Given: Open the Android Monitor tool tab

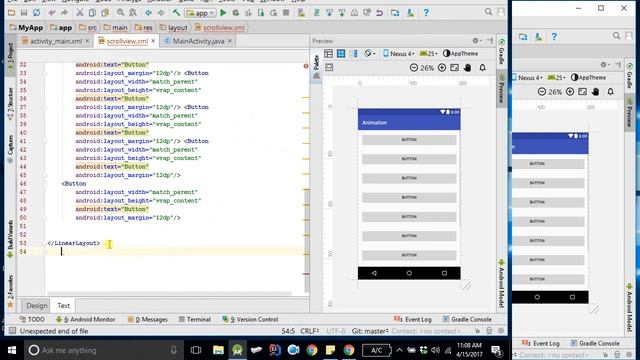Looking at the screenshot, I should [86, 319].
